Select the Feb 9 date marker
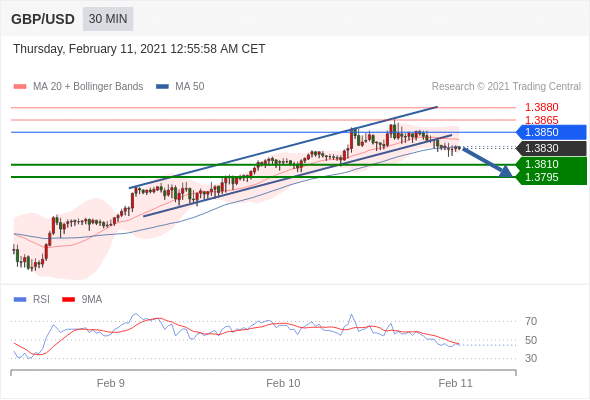 [x=111, y=383]
